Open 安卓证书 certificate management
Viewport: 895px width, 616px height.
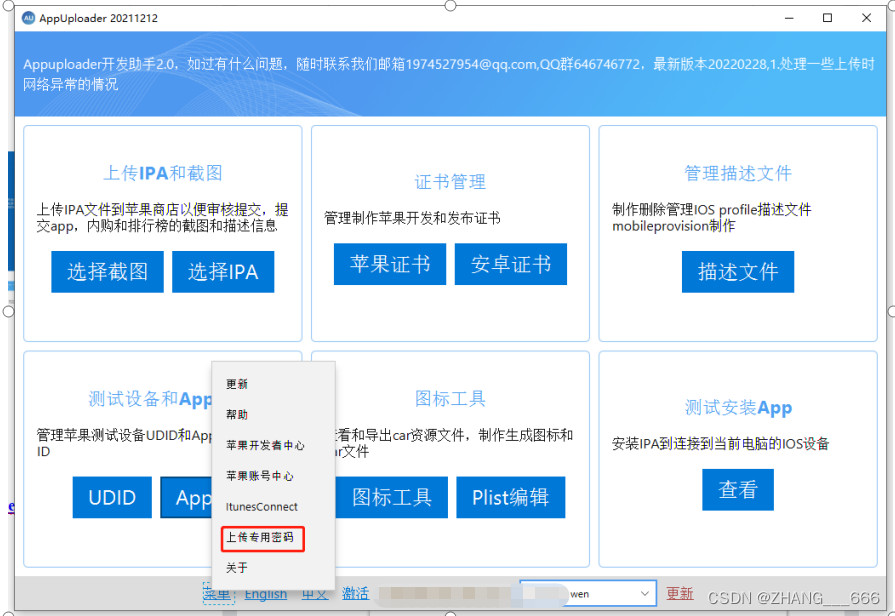pyautogui.click(x=511, y=264)
